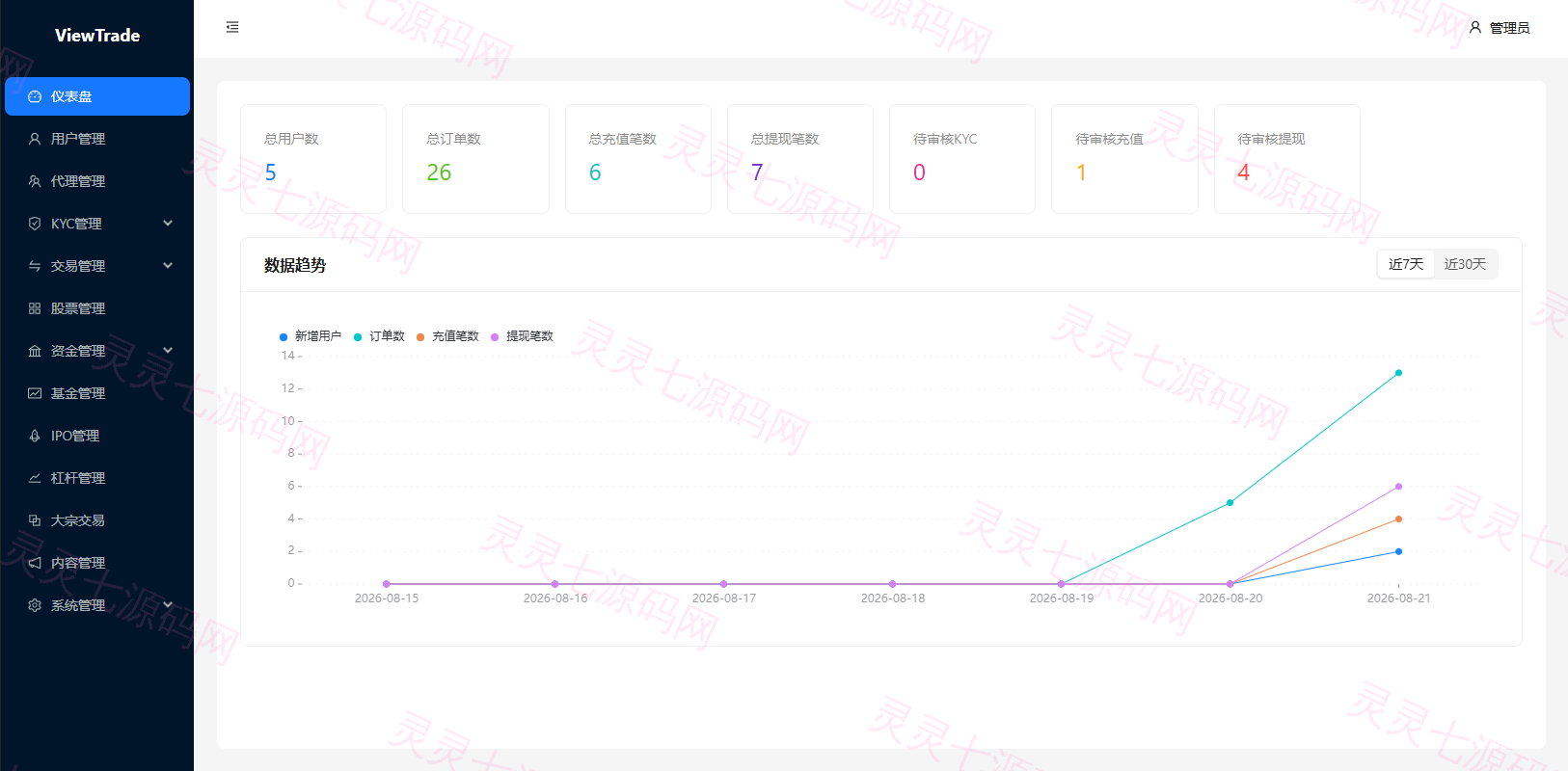Click the 订单数 data point on 2026-08-20
The height and width of the screenshot is (771, 1568).
coord(1230,503)
